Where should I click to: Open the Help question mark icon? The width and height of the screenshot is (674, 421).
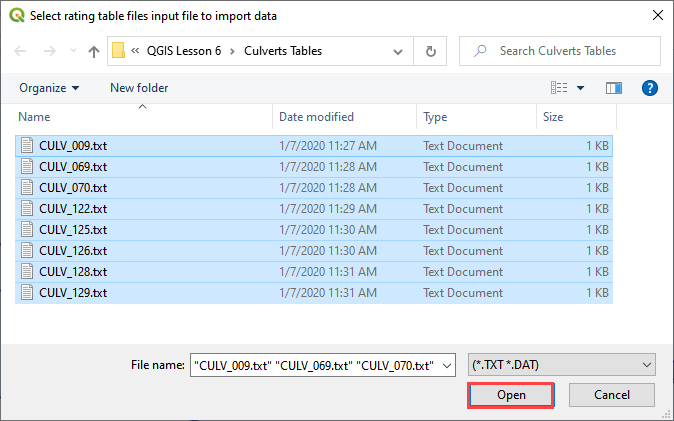pyautogui.click(x=649, y=88)
